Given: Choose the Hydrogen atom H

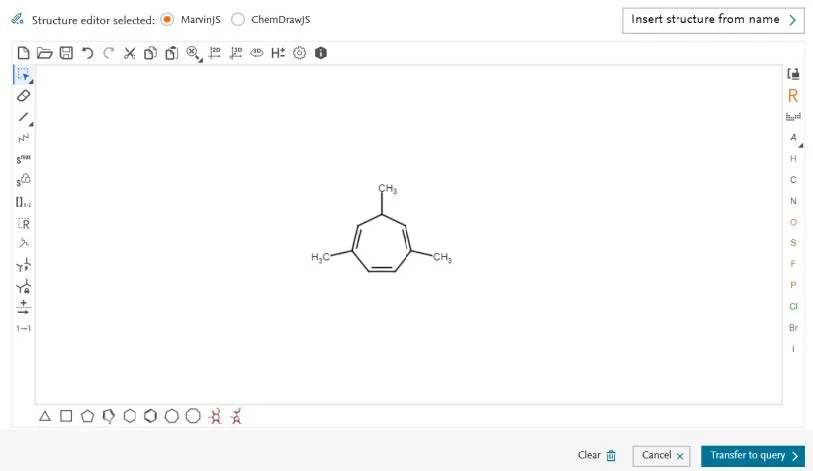Looking at the screenshot, I should (x=793, y=159).
